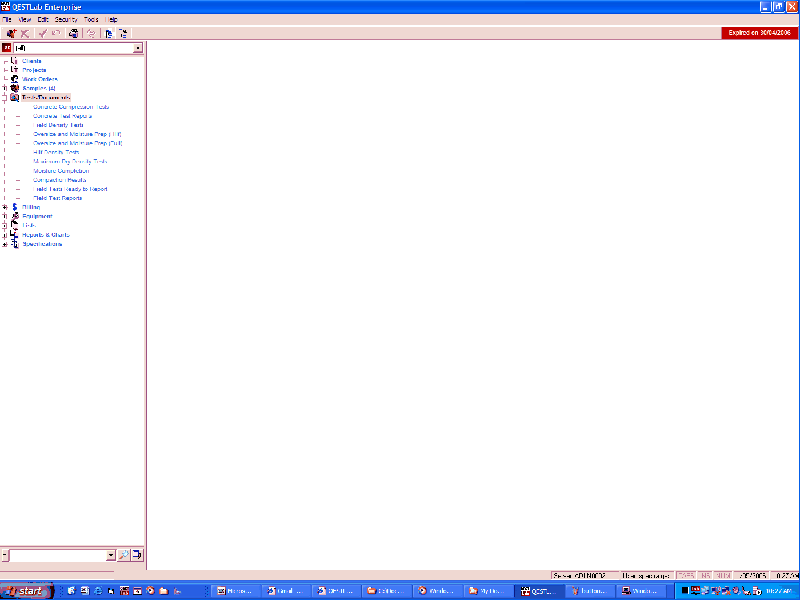Expand the Specifications tree node
This screenshot has height=600, width=800.
tap(6, 243)
